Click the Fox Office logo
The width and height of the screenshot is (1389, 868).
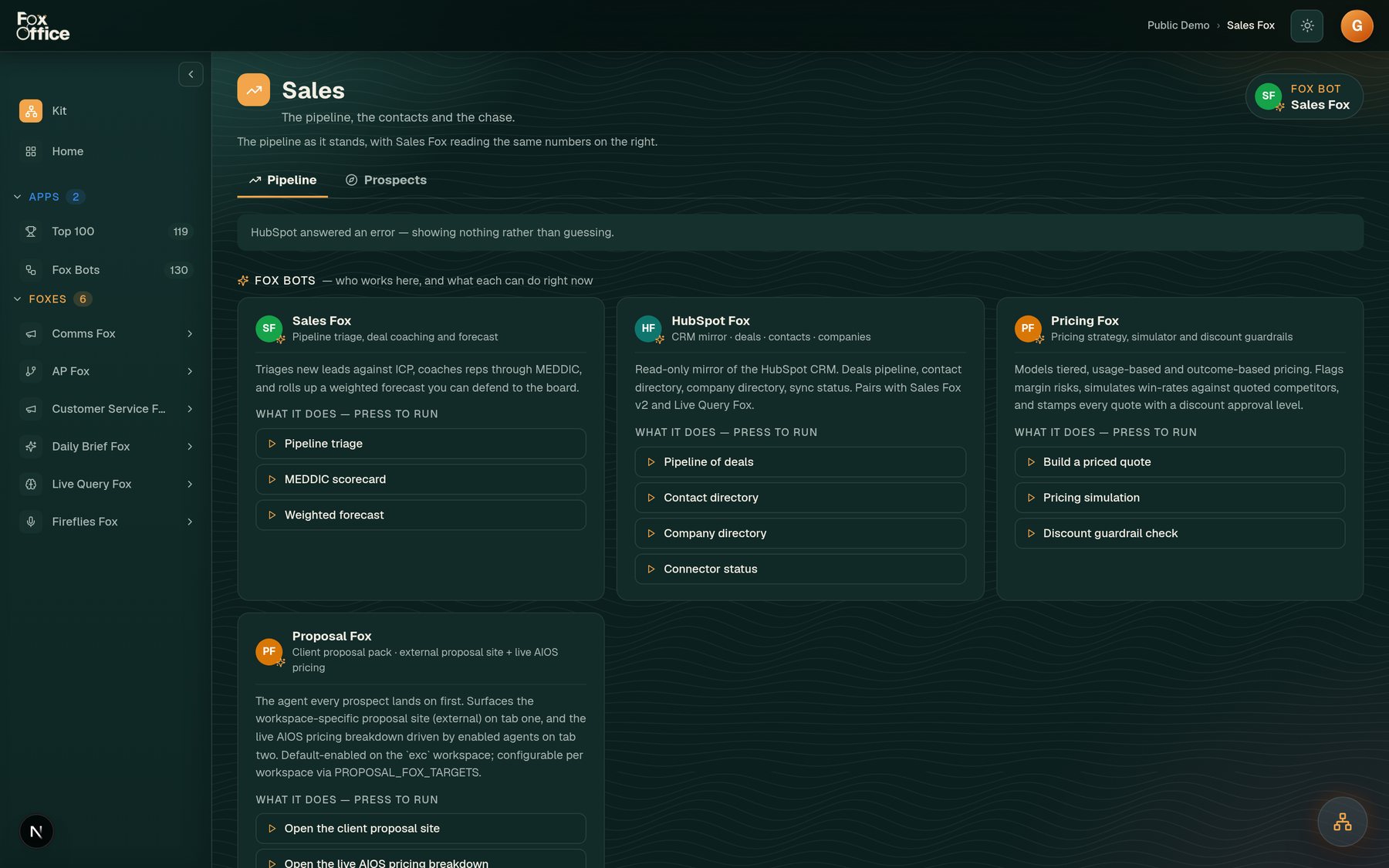[43, 26]
